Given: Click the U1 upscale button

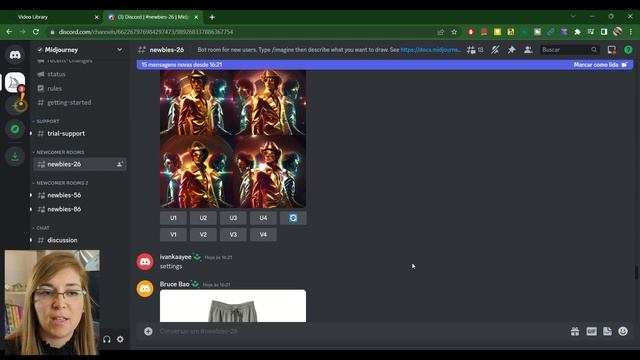Looking at the screenshot, I should click(173, 218).
